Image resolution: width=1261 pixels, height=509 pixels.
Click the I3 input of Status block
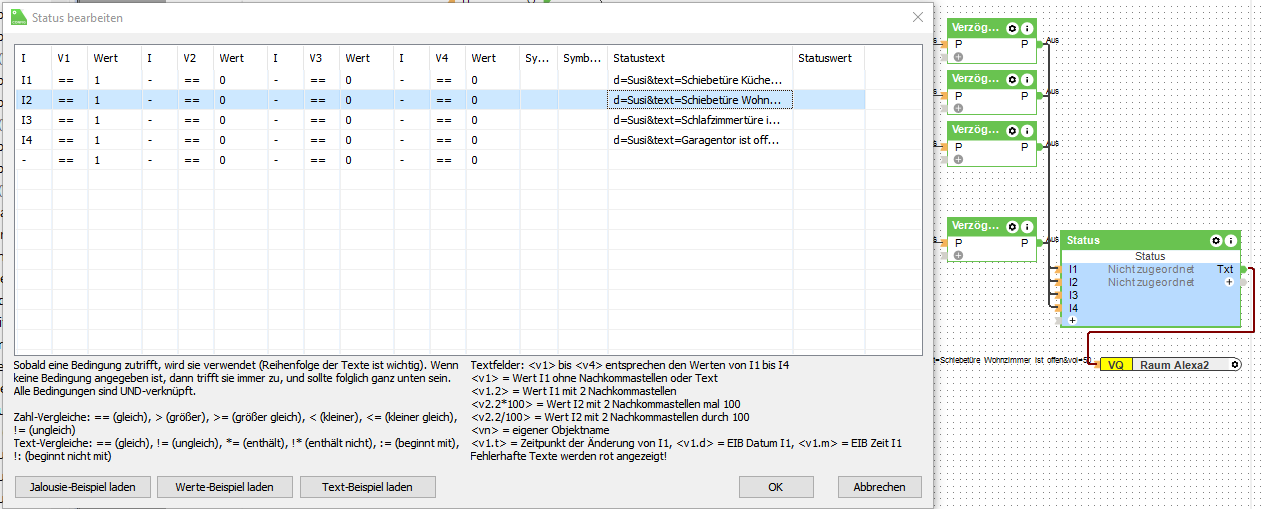coord(1073,296)
